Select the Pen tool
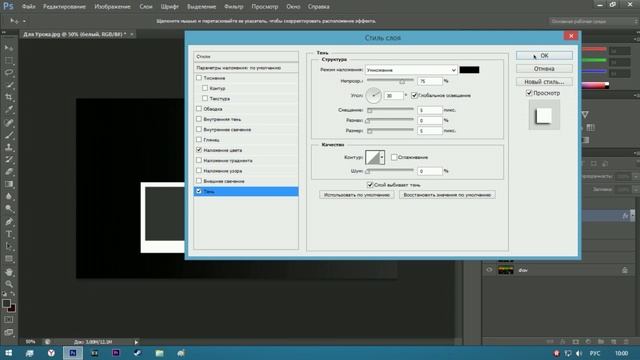 9,222
